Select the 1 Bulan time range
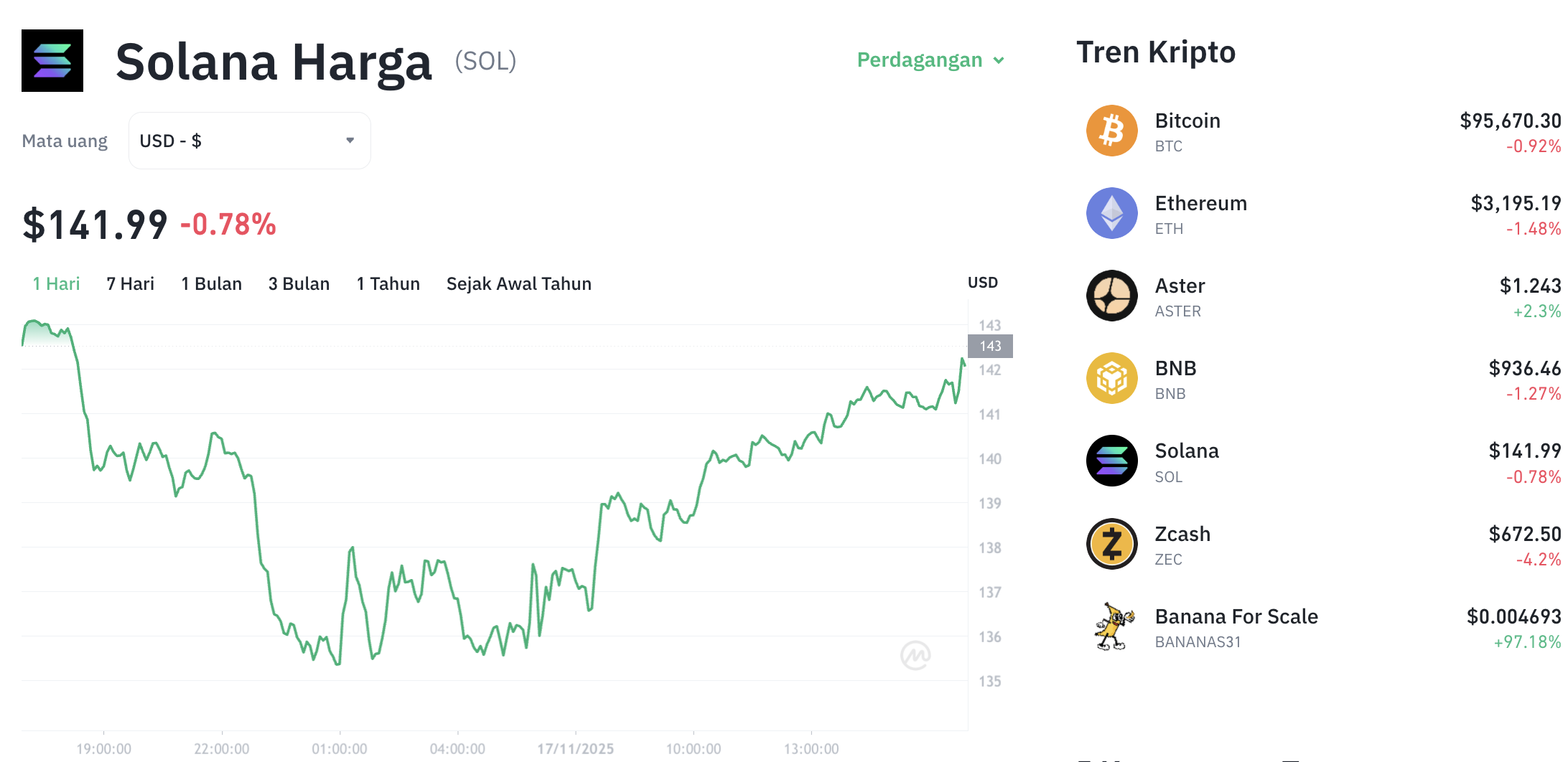Image resolution: width=1568 pixels, height=762 pixels. pyautogui.click(x=211, y=283)
